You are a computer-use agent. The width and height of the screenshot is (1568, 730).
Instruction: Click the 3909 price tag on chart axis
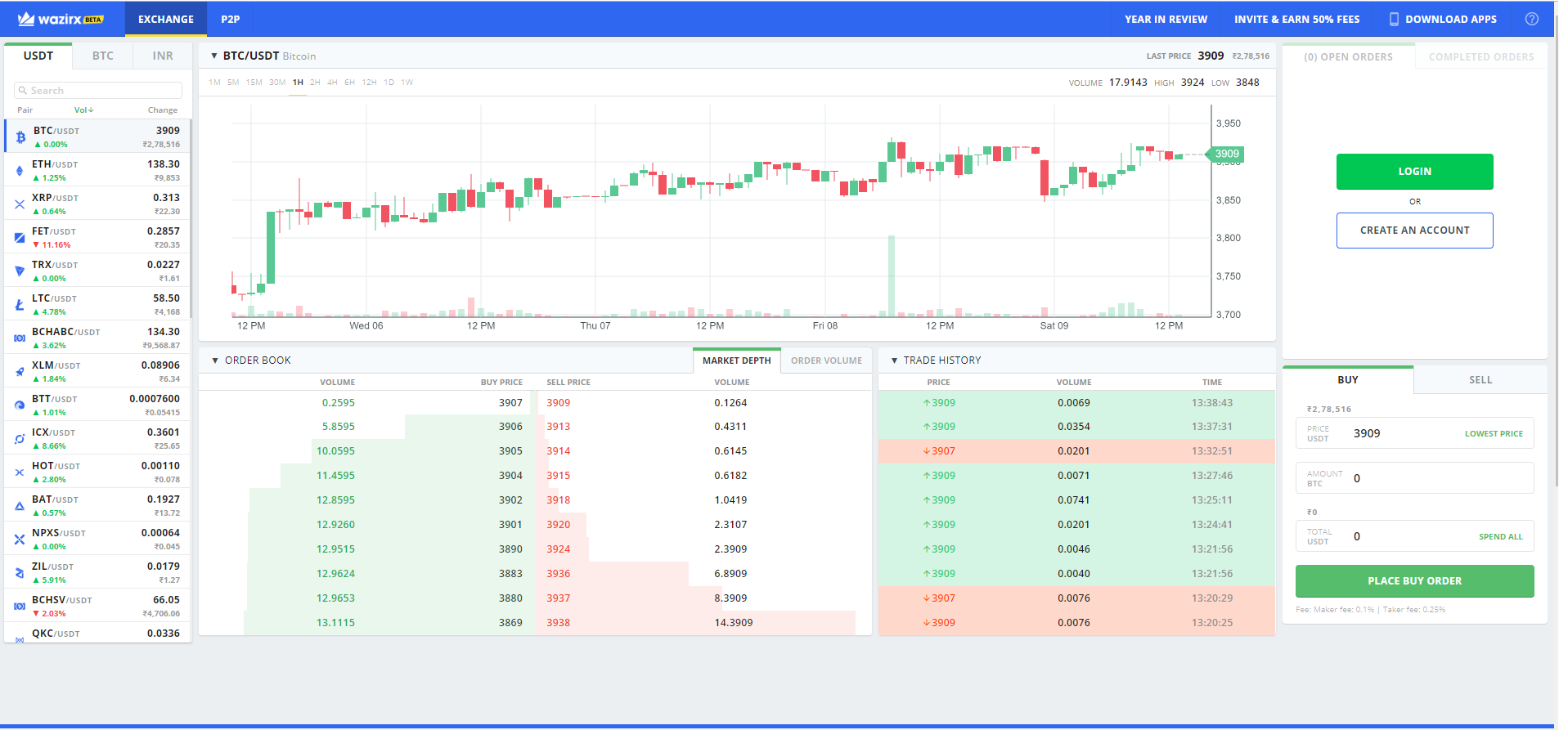pos(1226,154)
